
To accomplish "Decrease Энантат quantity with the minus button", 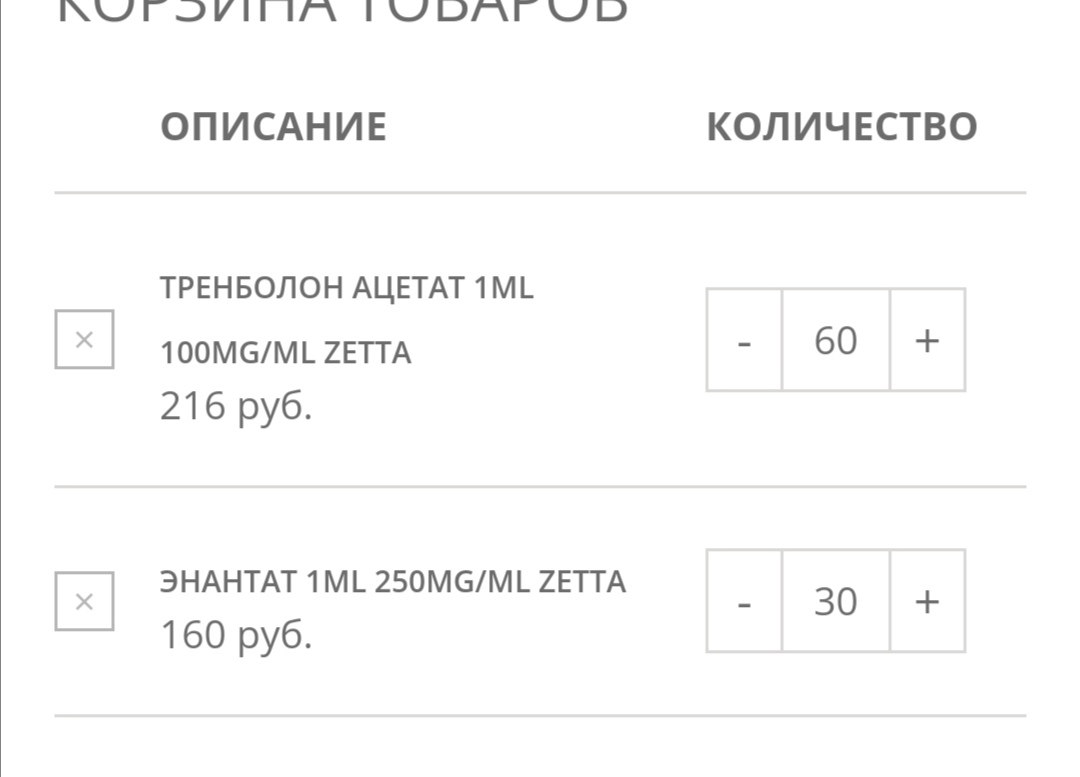I will (744, 601).
